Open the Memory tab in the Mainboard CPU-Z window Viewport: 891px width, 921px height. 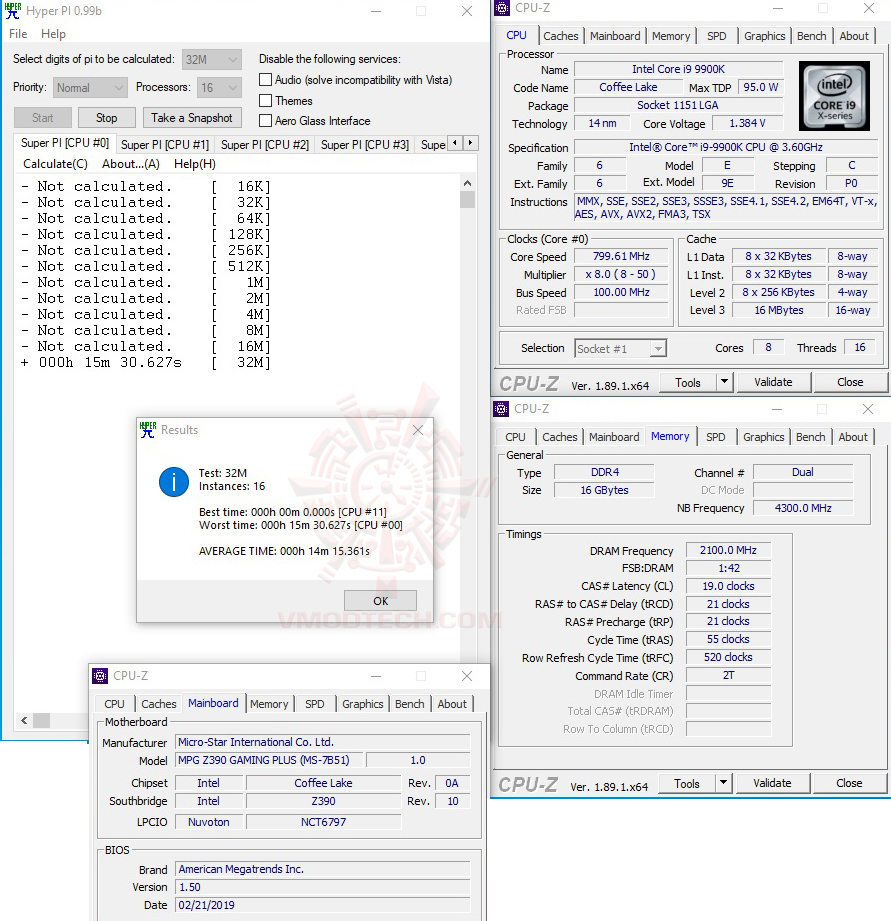pos(269,704)
